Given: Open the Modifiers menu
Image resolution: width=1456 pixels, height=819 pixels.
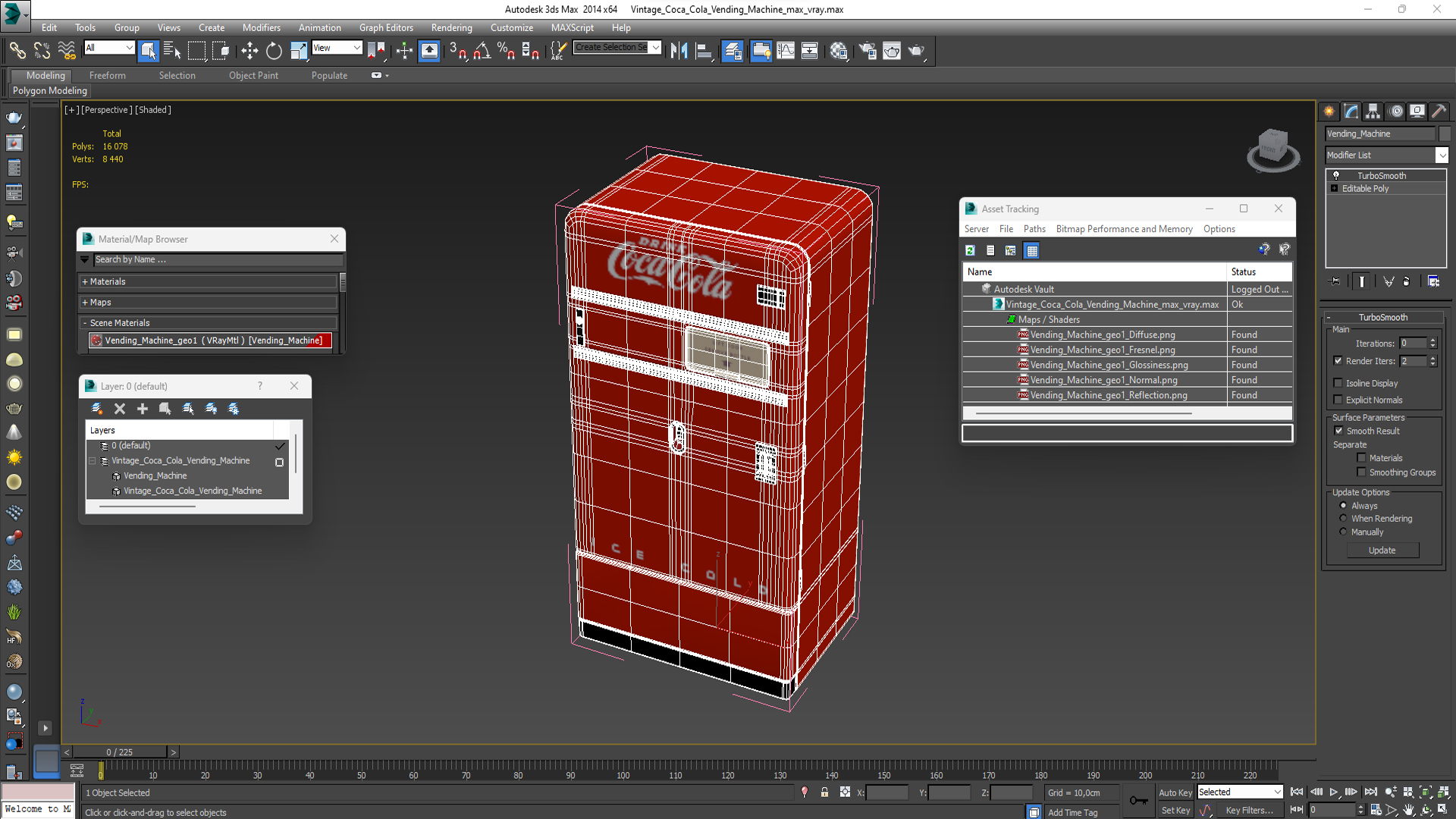Looking at the screenshot, I should click(x=261, y=28).
